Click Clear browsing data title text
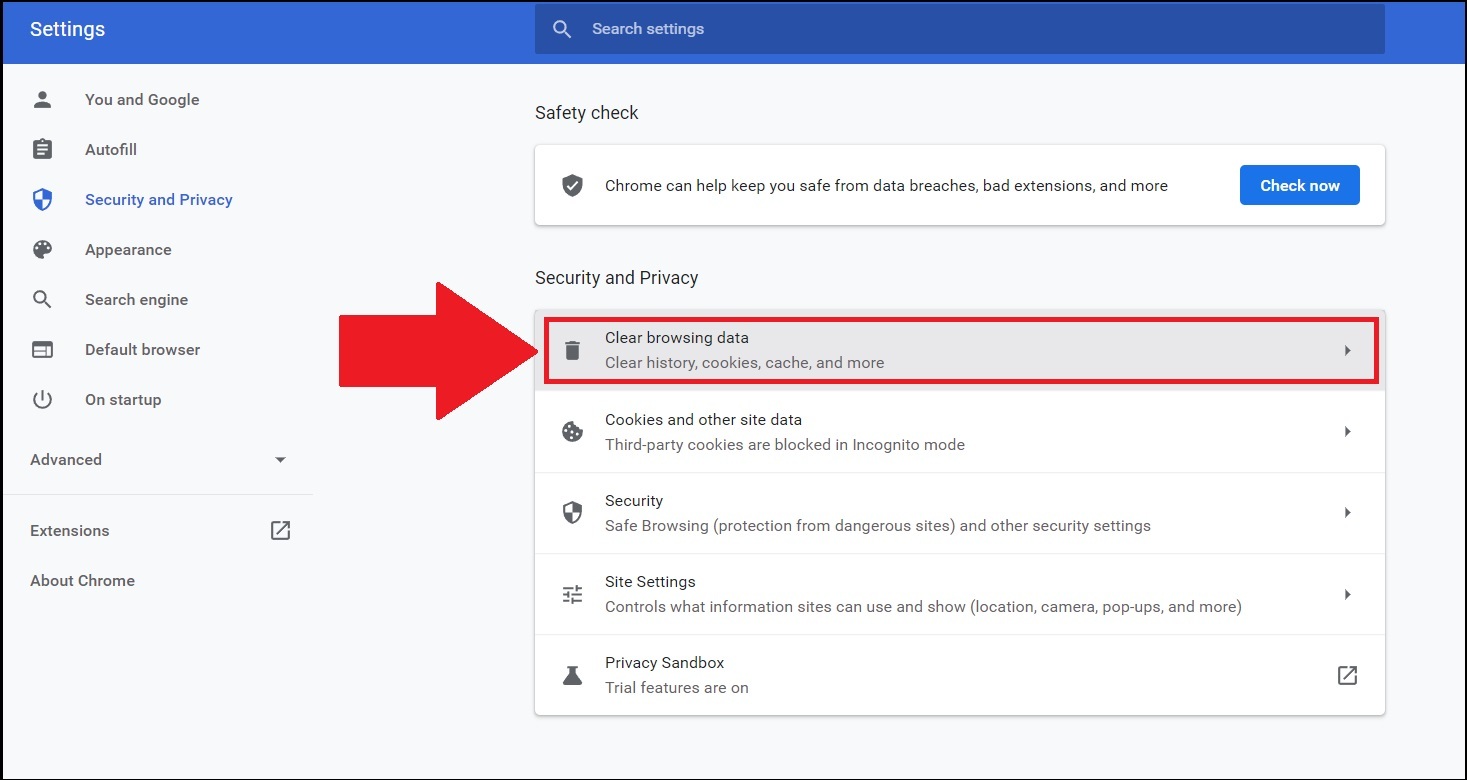Image resolution: width=1467 pixels, height=780 pixels. [677, 338]
